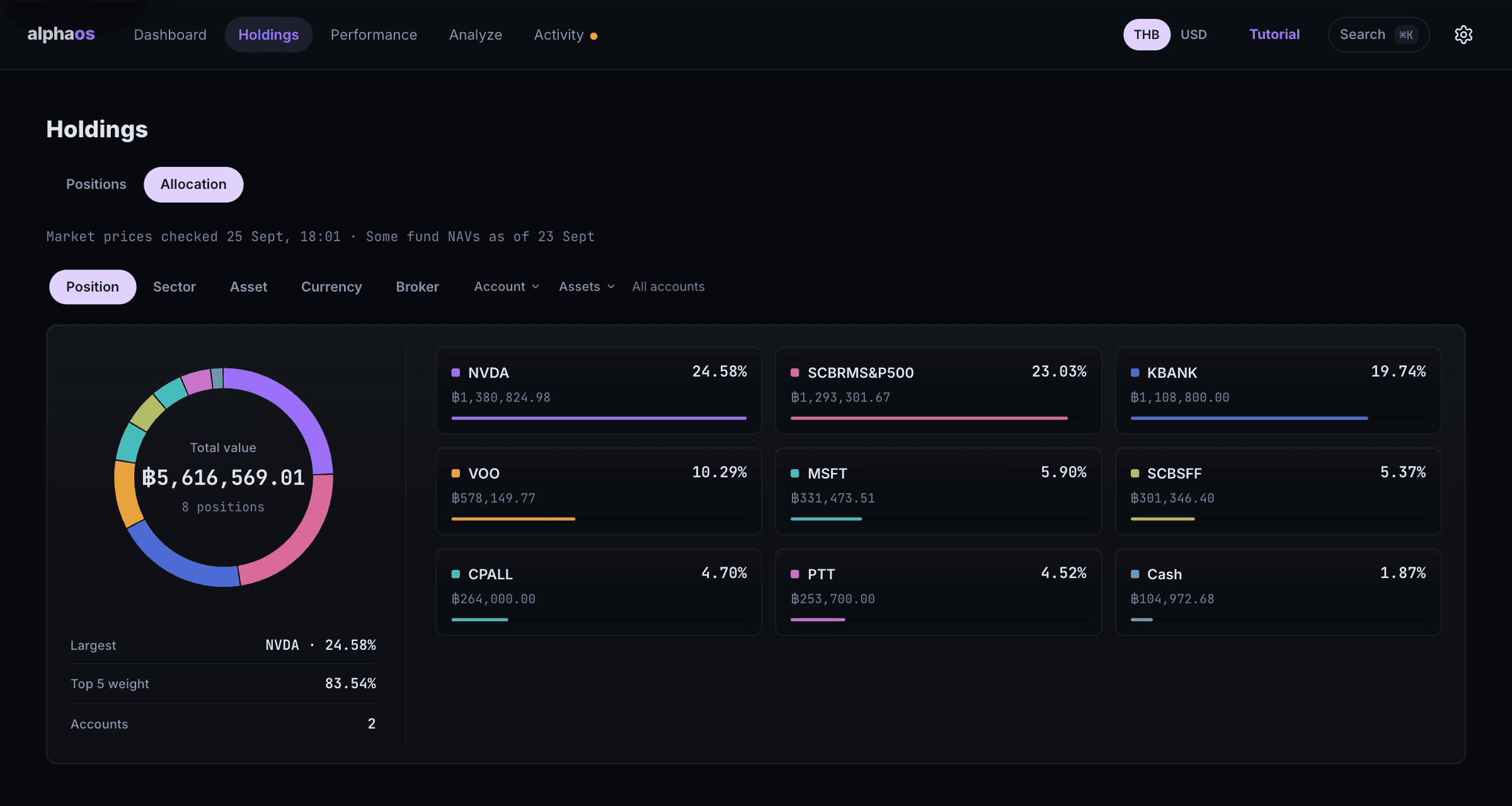
Task: Select the Positions view
Action: point(96,184)
